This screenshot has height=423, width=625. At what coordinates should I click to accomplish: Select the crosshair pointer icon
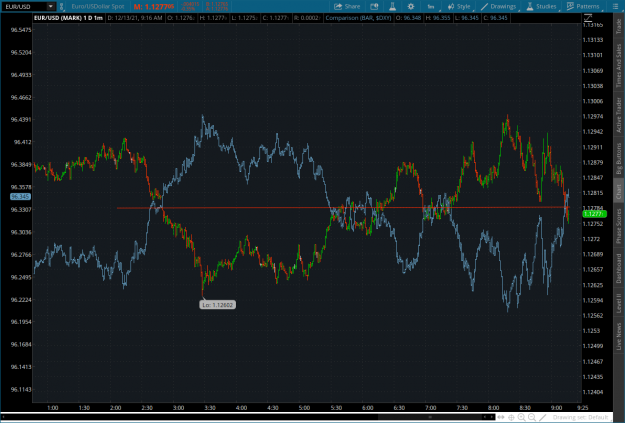511,417
